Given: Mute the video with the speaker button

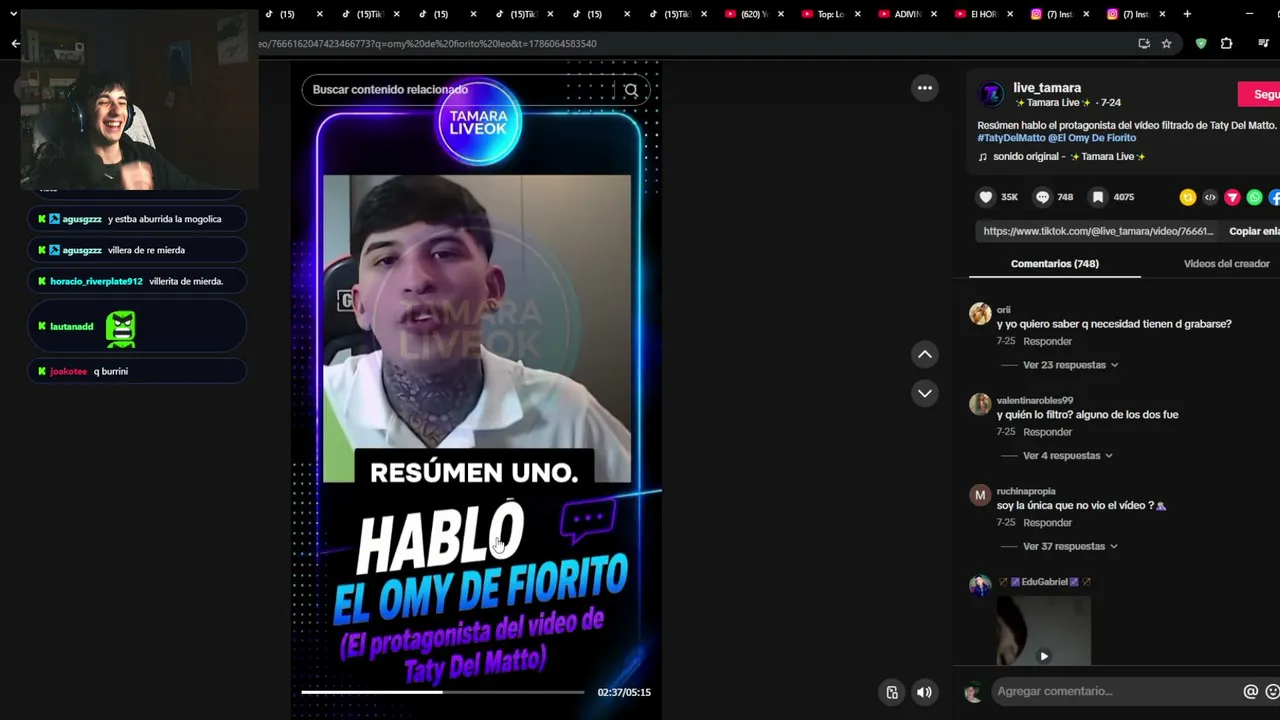Looking at the screenshot, I should [924, 692].
